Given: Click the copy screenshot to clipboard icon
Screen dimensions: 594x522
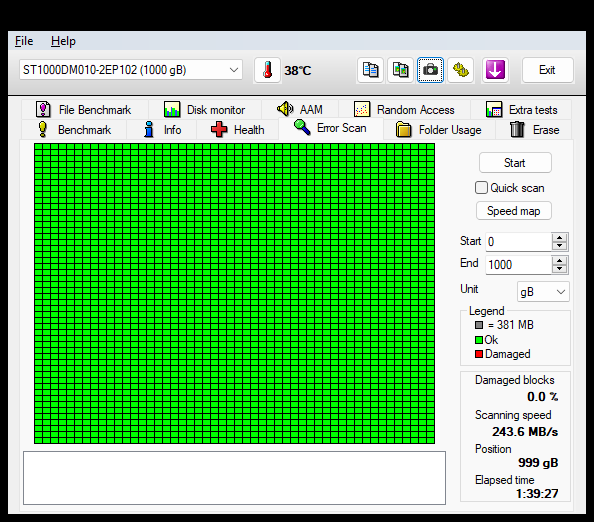Looking at the screenshot, I should 400,70.
